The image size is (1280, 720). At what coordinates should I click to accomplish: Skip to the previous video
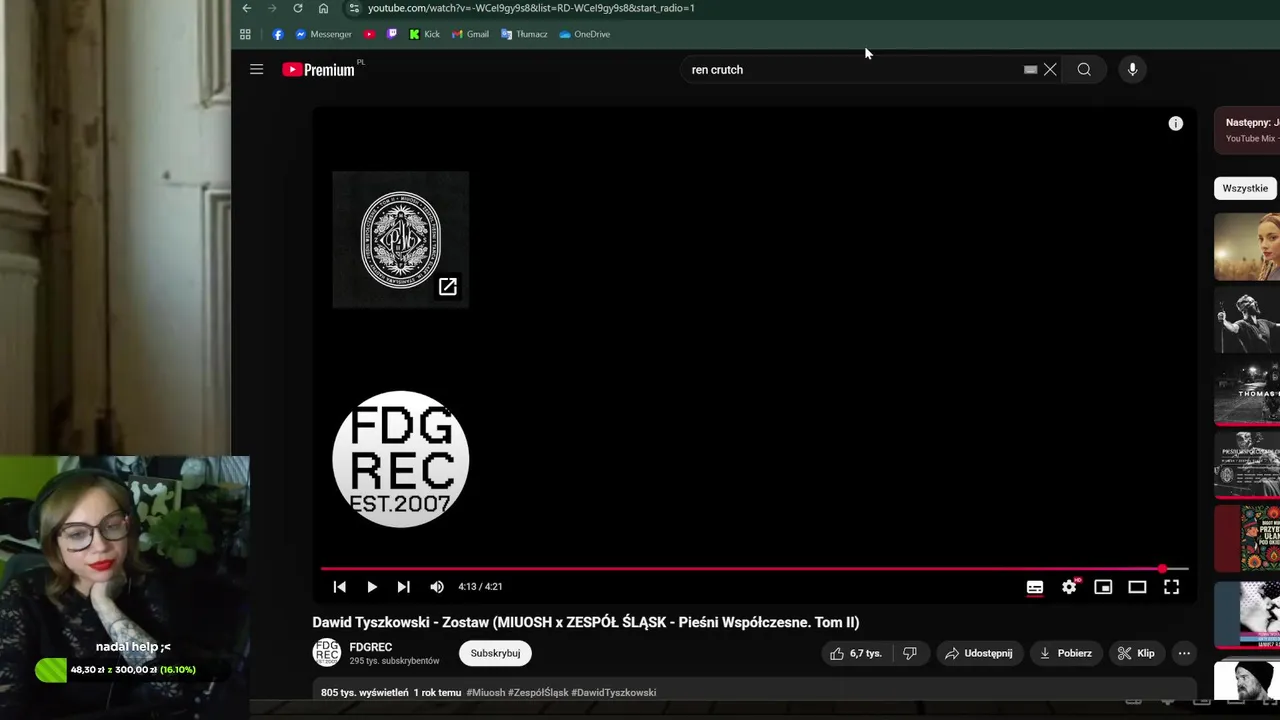pos(339,587)
